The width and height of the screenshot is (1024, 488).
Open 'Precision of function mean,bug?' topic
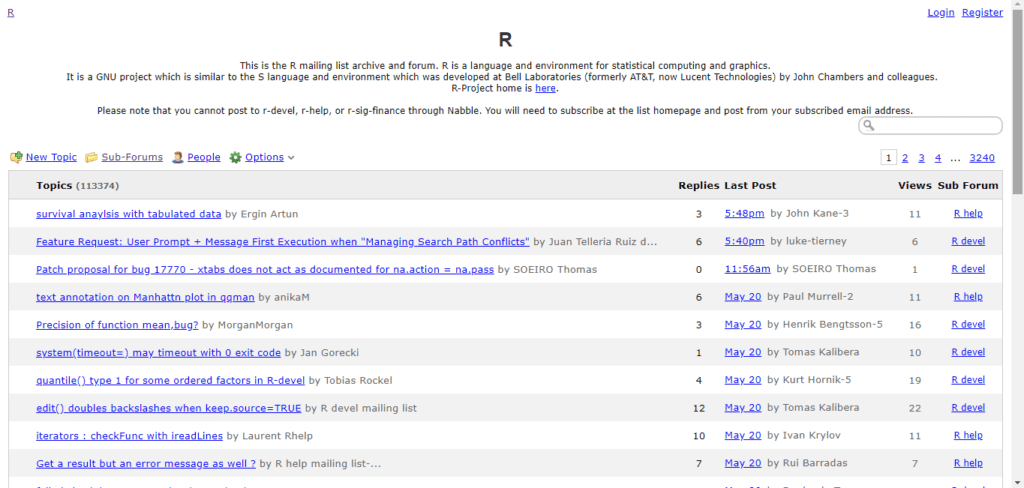tap(117, 324)
